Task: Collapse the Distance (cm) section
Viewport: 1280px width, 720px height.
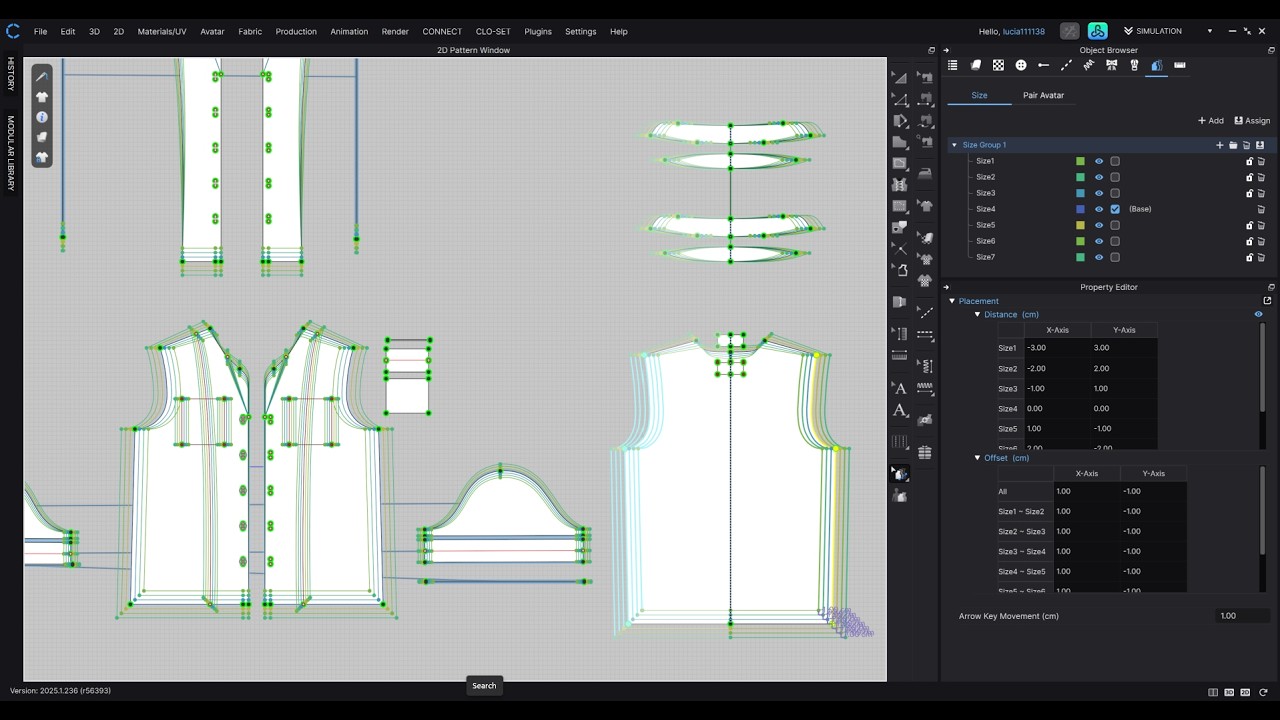Action: tap(977, 315)
